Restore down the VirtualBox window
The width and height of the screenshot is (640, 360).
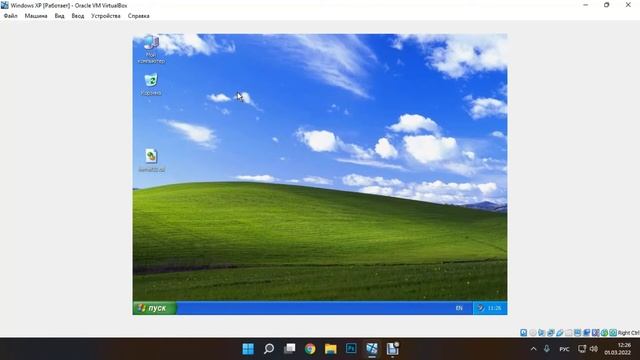[x=607, y=5]
